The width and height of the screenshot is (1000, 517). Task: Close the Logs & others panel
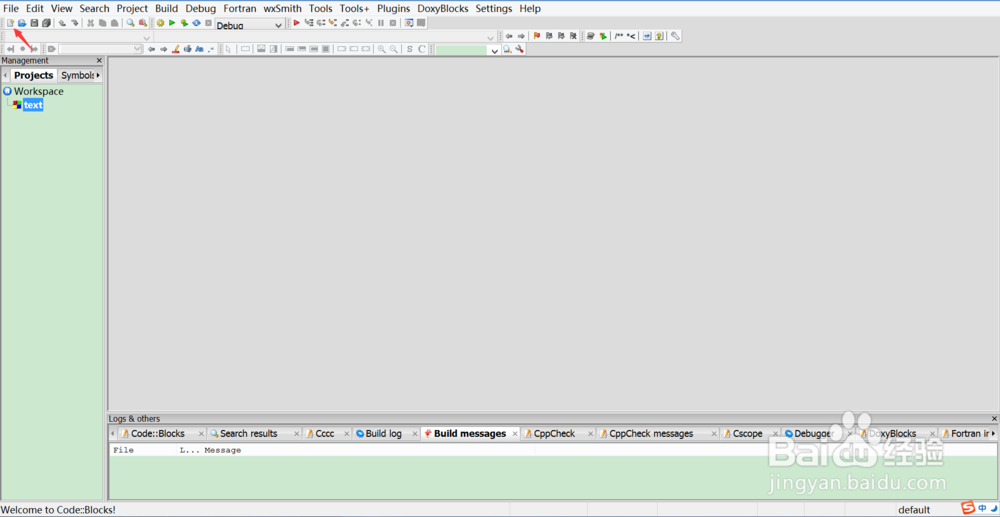(994, 419)
